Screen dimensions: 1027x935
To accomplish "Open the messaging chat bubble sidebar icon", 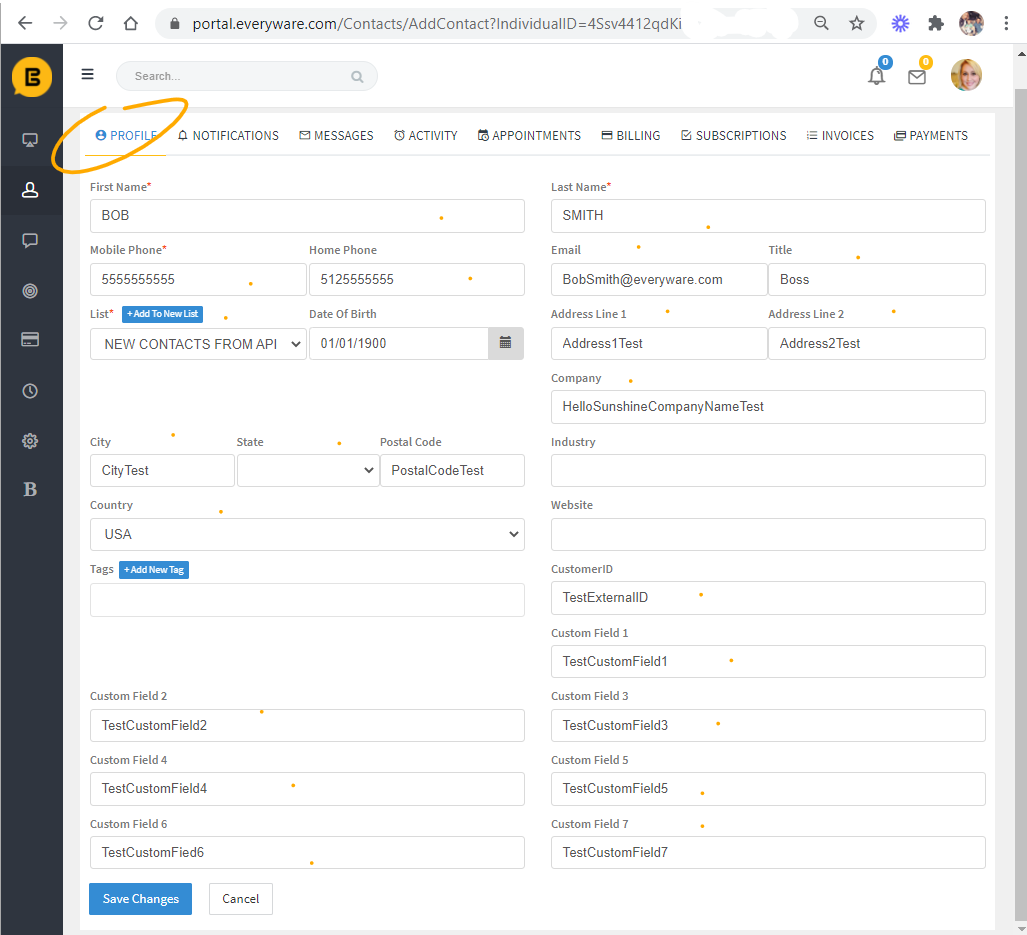I will click(x=30, y=240).
